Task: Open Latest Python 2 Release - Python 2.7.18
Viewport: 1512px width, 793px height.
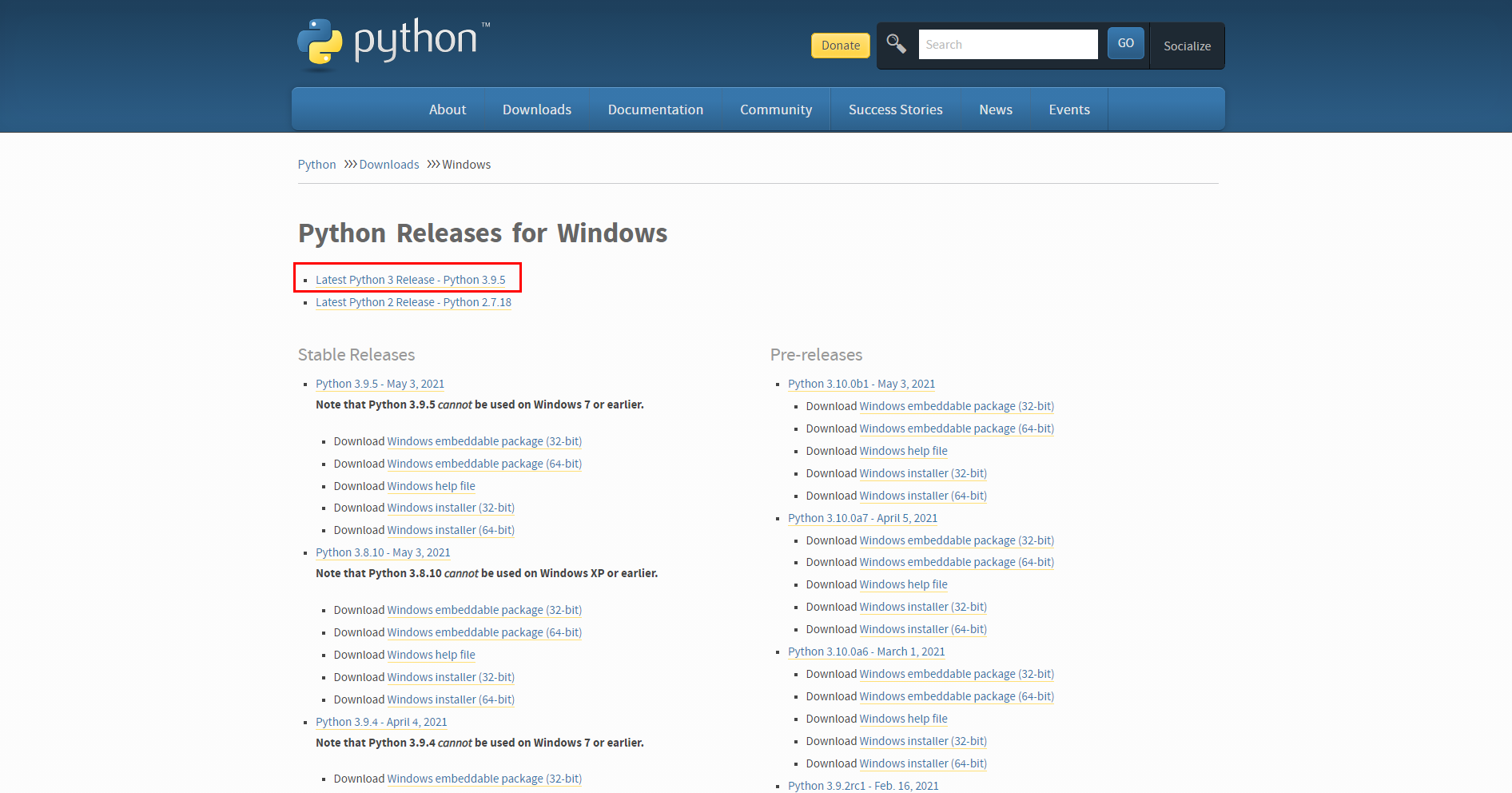Action: pos(413,302)
